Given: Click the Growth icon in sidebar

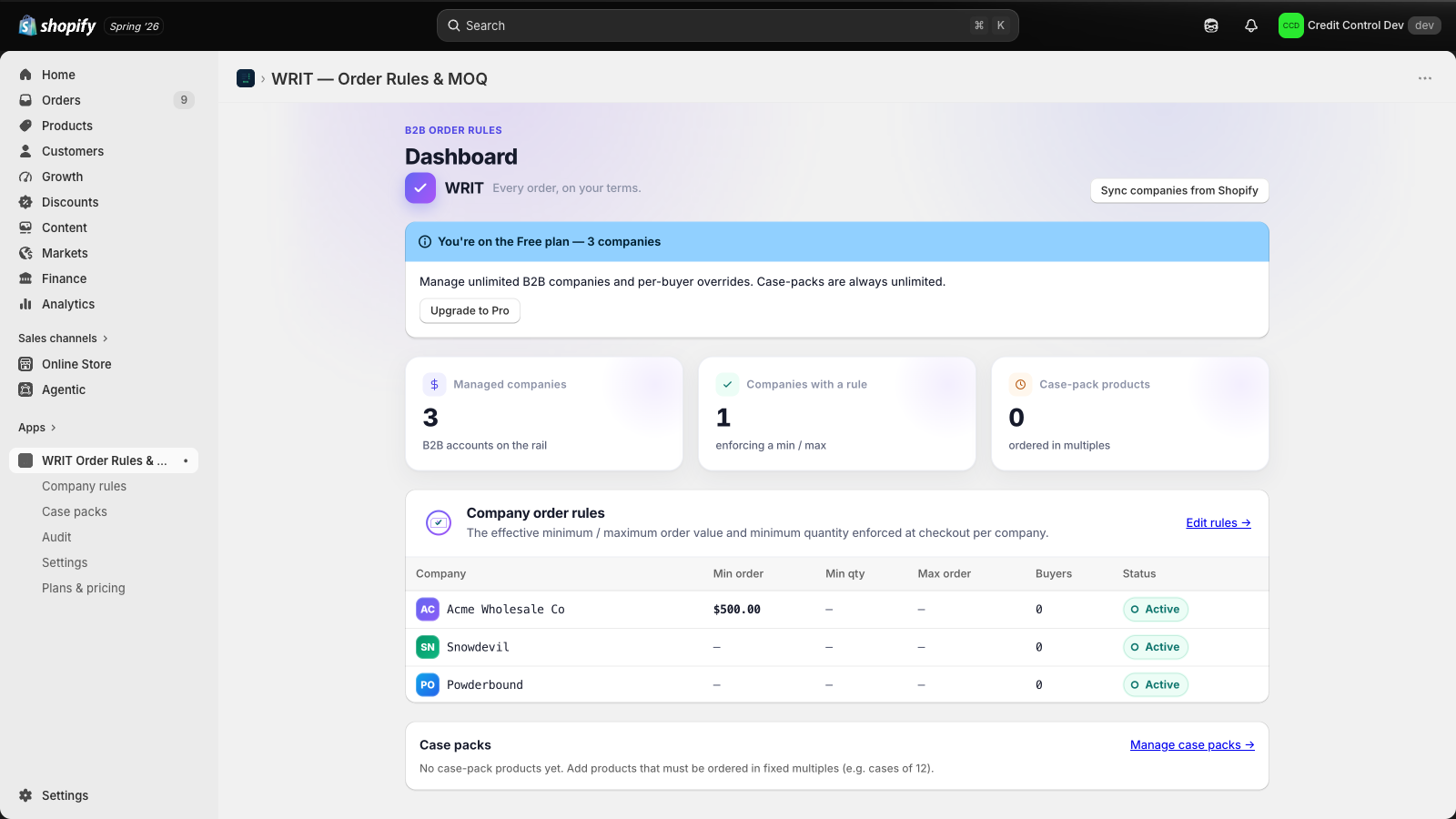Looking at the screenshot, I should [x=25, y=177].
